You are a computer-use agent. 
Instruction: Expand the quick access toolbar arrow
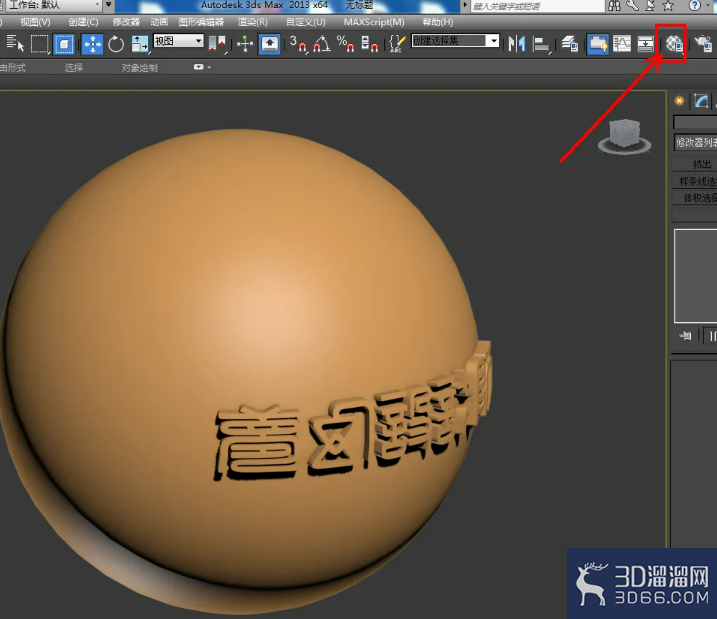109,5
